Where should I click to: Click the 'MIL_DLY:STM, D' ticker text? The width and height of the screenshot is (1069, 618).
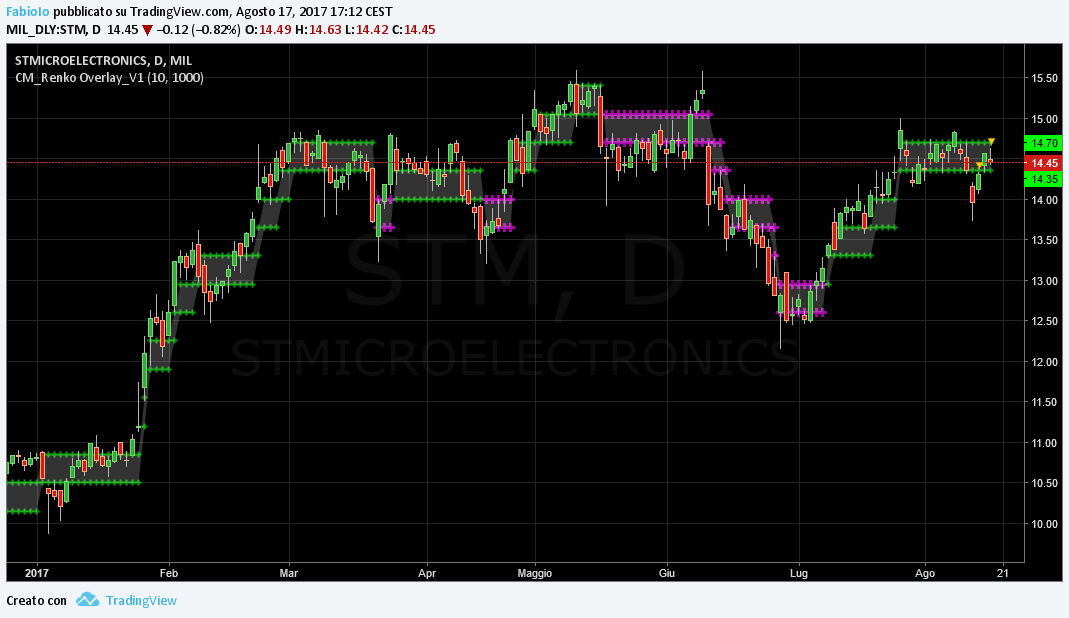point(54,30)
